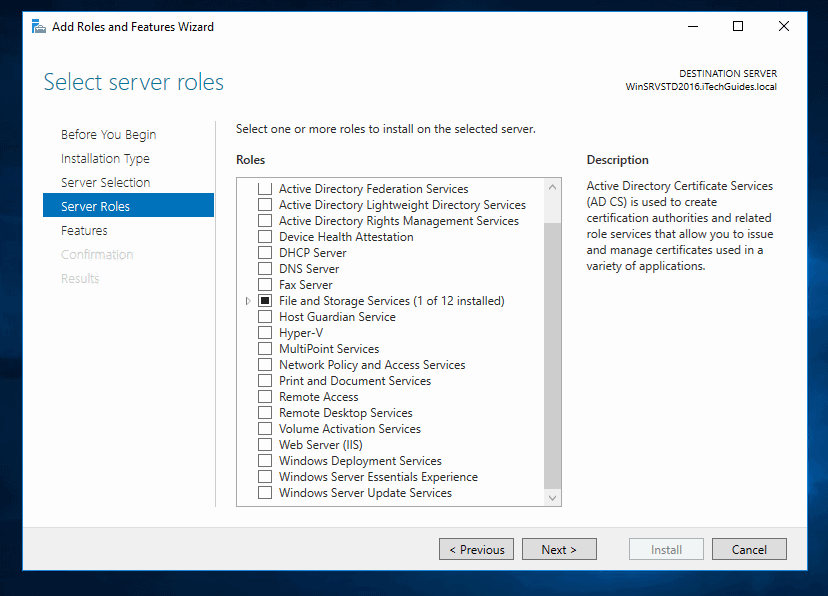Jump to the Features step

coord(84,231)
